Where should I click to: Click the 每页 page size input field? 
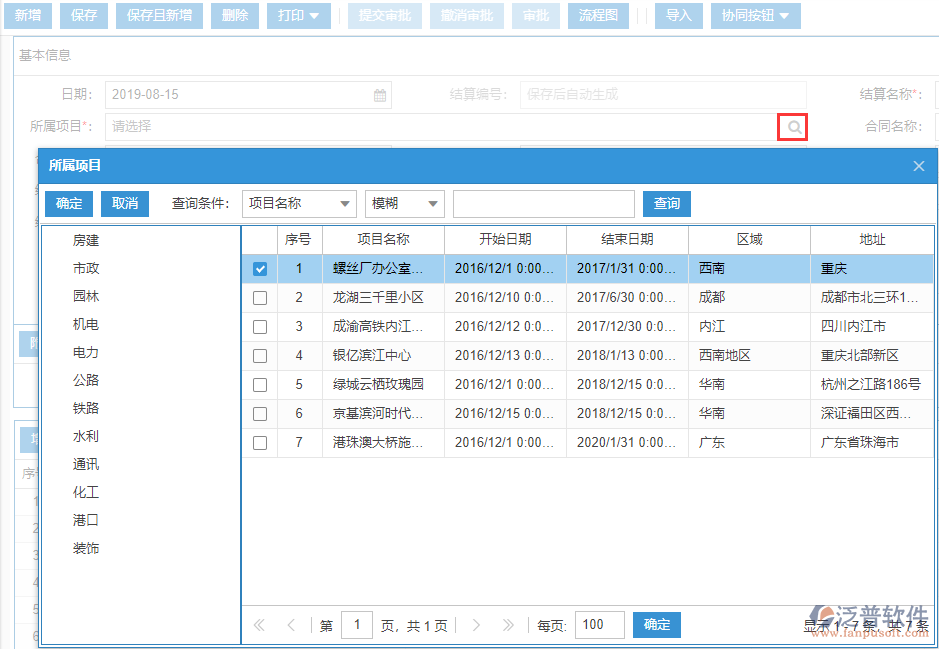pyautogui.click(x=599, y=624)
